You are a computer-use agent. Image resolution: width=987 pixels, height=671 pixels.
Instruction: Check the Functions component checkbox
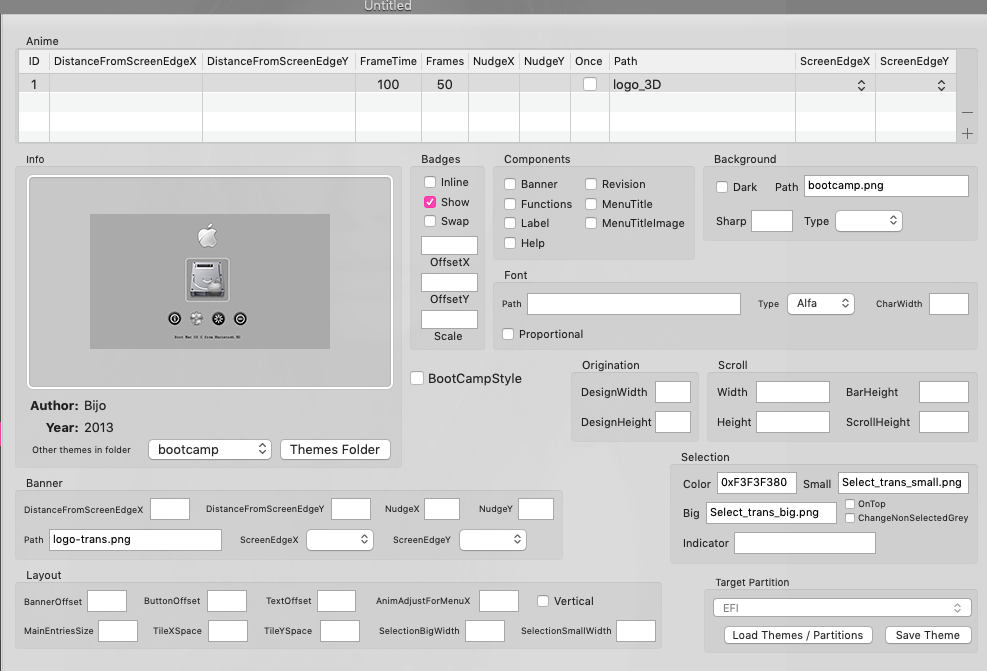510,205
